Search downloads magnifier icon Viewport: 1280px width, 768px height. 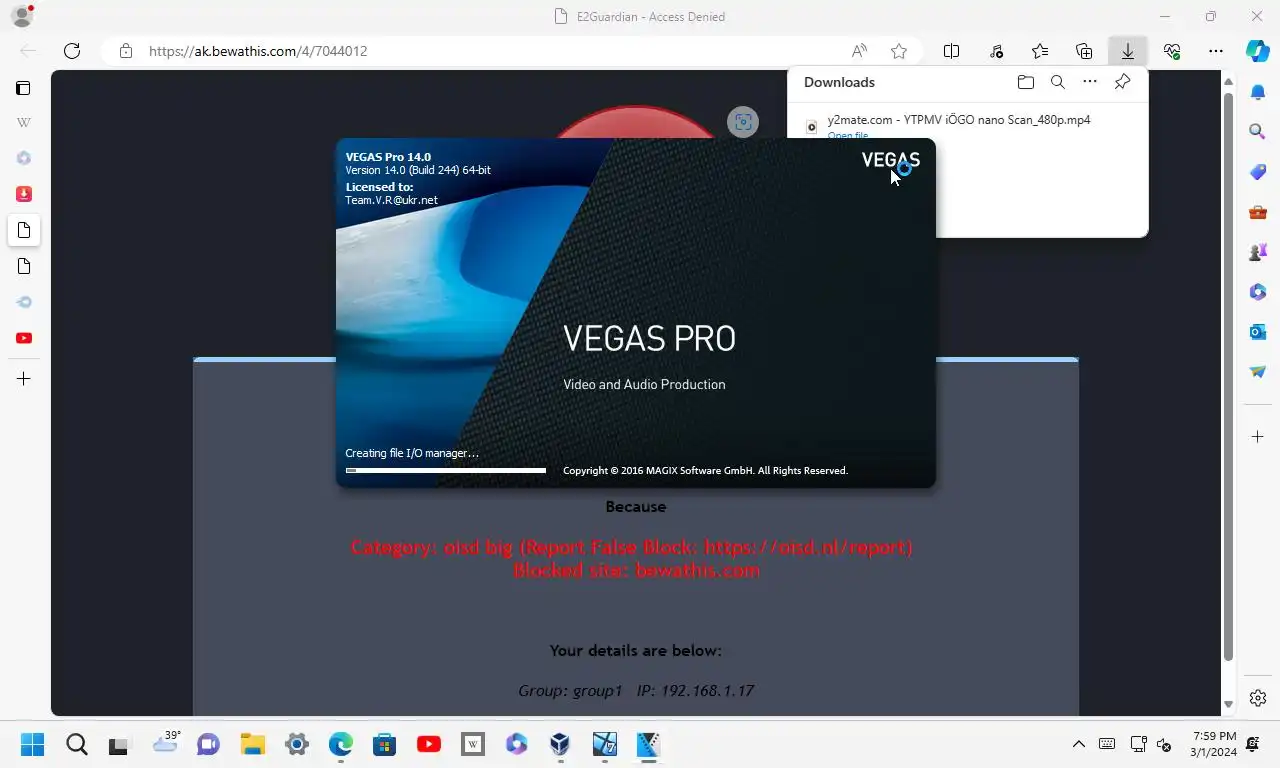1057,82
